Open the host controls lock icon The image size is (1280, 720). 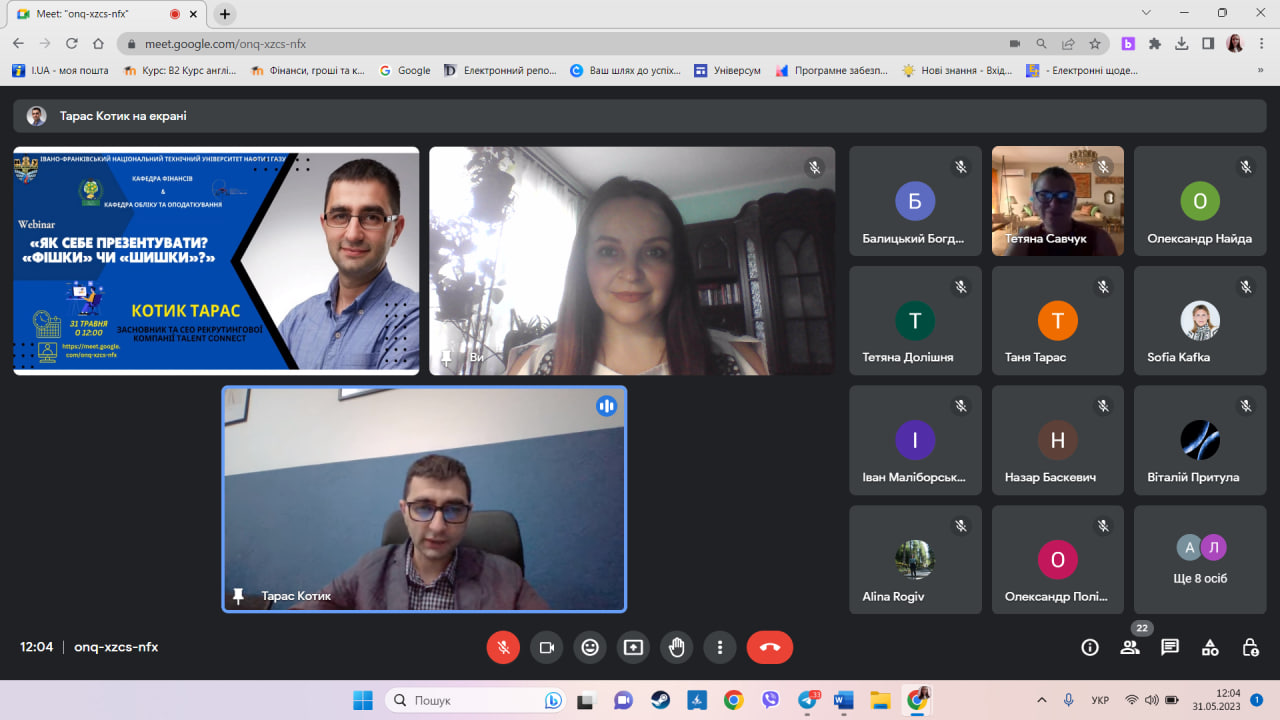[1250, 647]
